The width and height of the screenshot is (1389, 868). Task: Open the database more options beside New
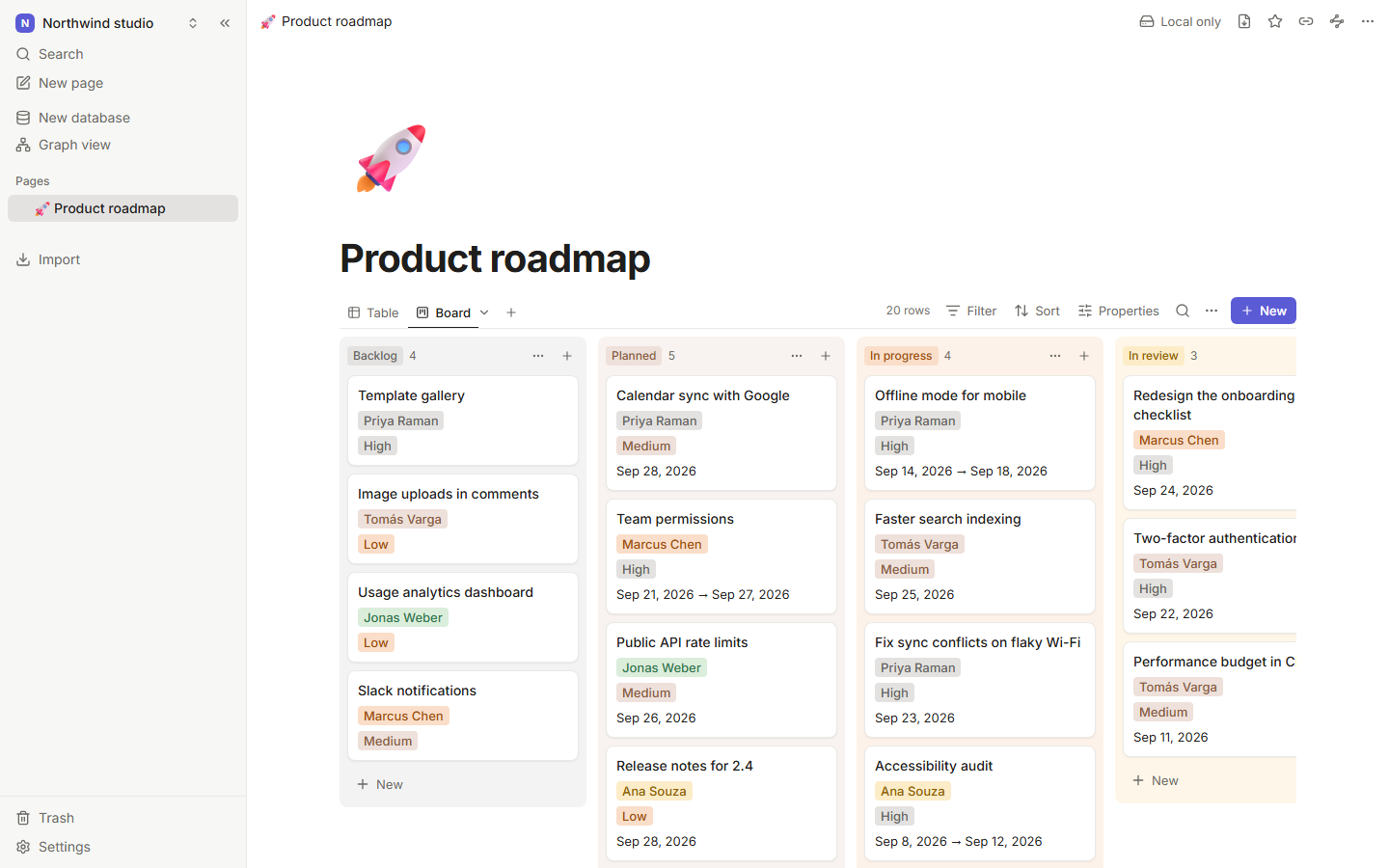pyautogui.click(x=1212, y=311)
